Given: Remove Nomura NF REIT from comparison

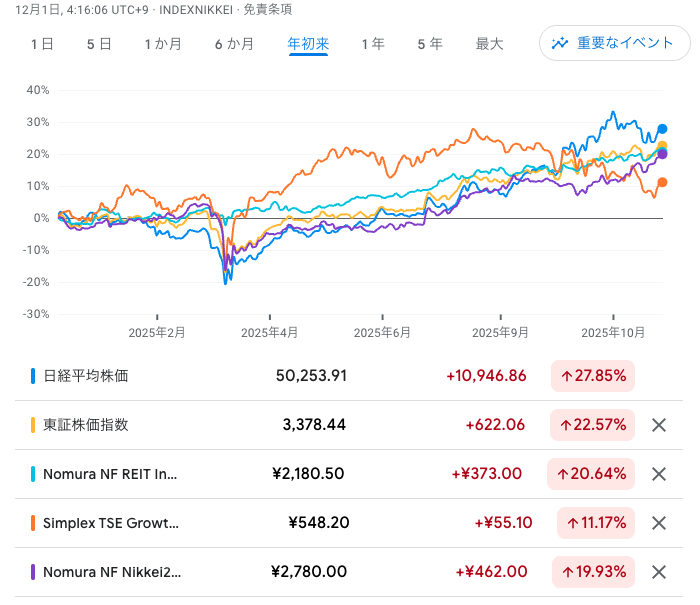Looking at the screenshot, I should pos(658,474).
